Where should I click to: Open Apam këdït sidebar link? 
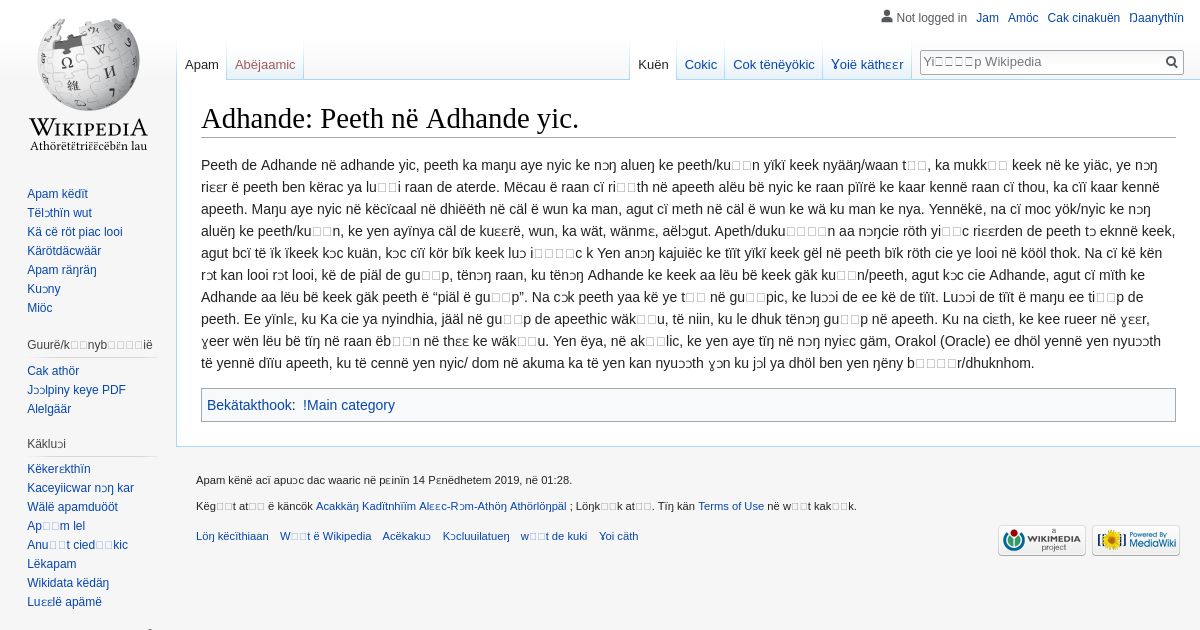57,194
